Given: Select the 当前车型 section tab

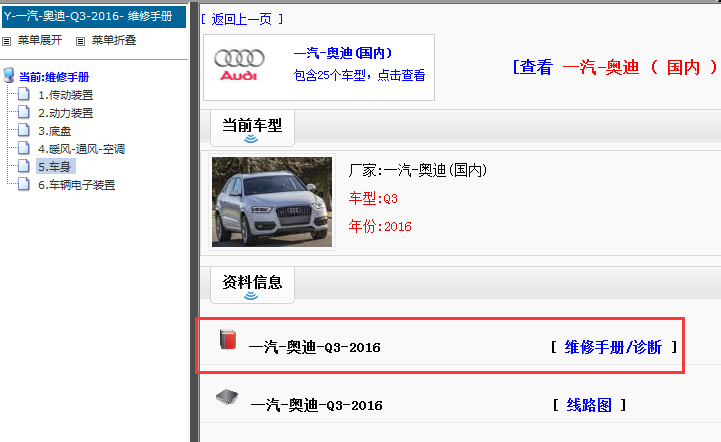Looking at the screenshot, I should (x=252, y=128).
